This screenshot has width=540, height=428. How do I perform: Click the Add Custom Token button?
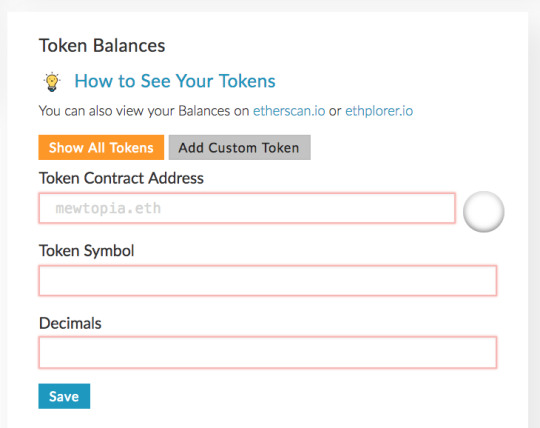[240, 147]
